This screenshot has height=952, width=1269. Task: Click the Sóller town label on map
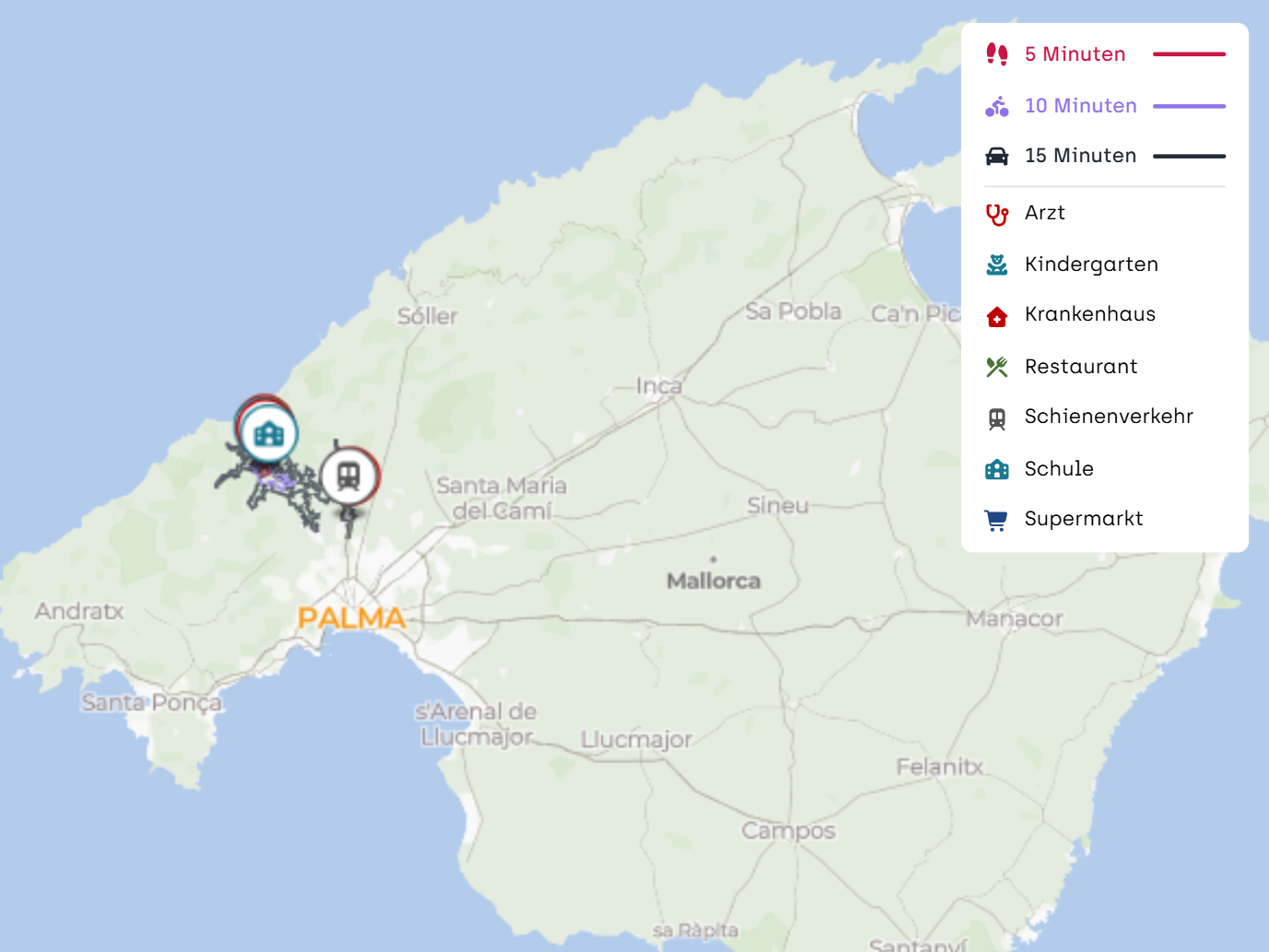pyautogui.click(x=427, y=316)
